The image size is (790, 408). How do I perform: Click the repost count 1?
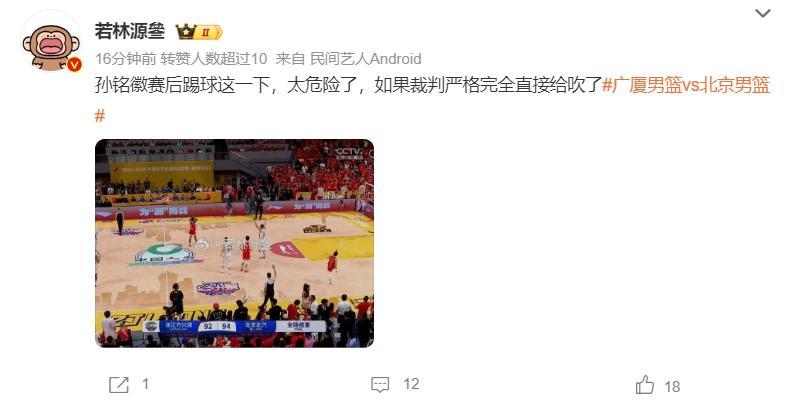(x=145, y=384)
